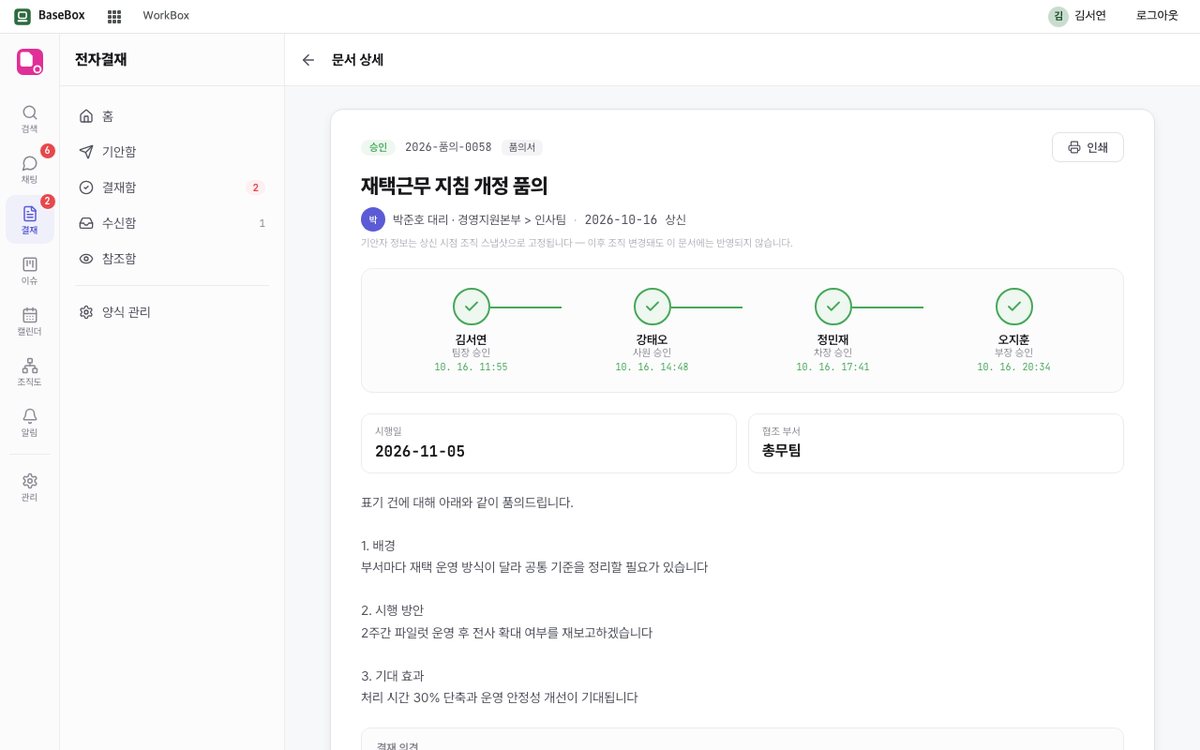Screen dimensions: 1200x750
Task: Click 강태오 approval check circle
Action: (x=652, y=306)
